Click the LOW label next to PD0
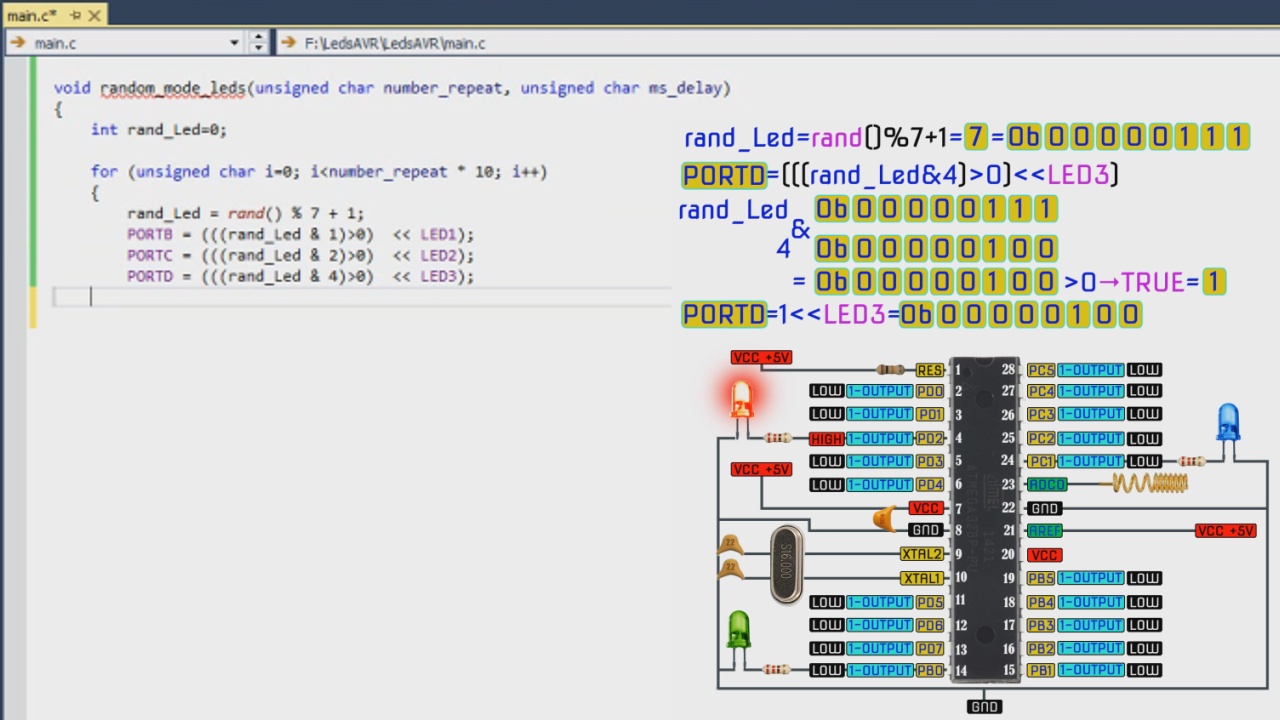 827,391
